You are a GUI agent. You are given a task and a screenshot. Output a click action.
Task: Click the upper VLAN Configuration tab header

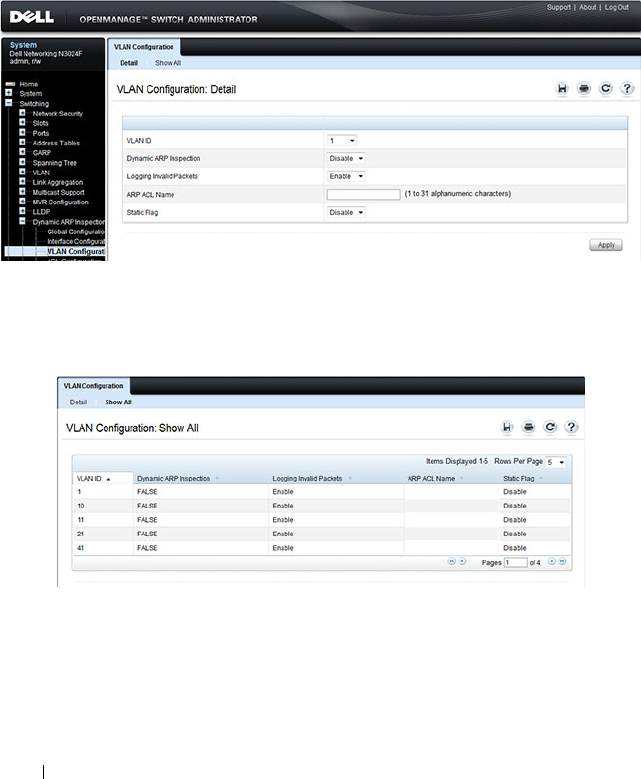pos(144,47)
